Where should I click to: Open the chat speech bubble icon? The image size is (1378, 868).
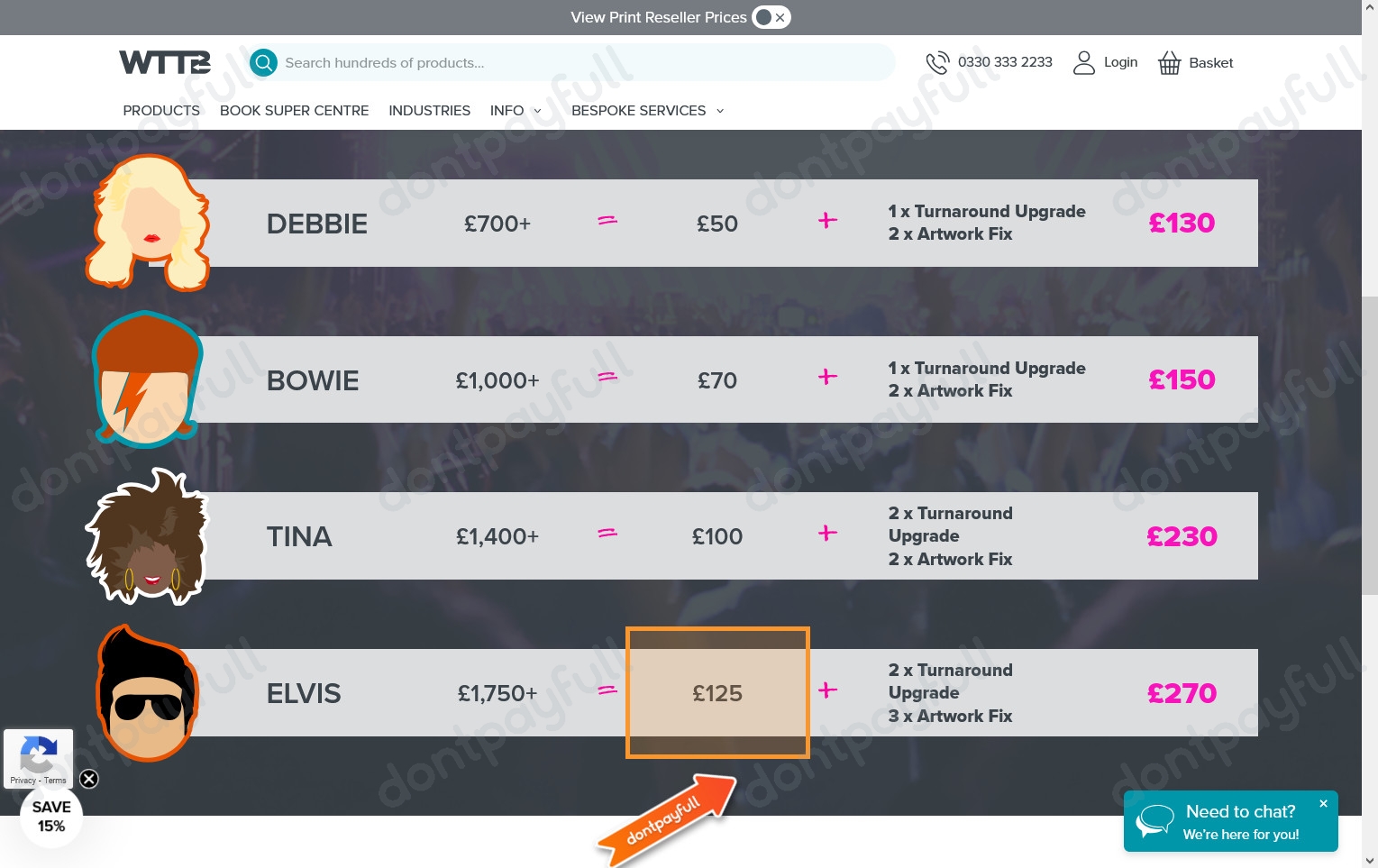pyautogui.click(x=1154, y=820)
